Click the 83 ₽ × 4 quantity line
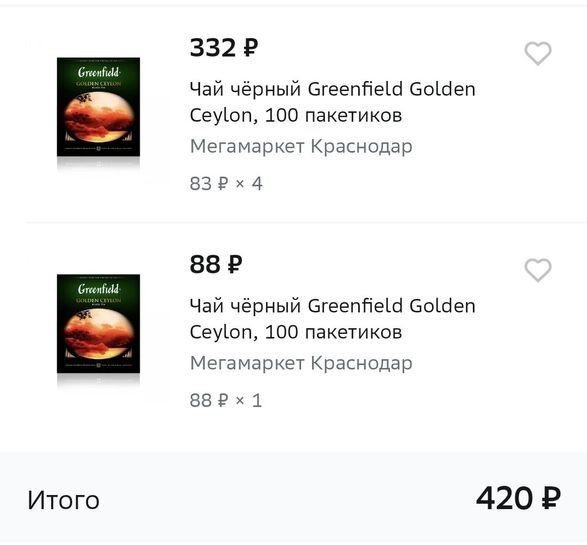Screen dimensions: 587x545 [226, 184]
